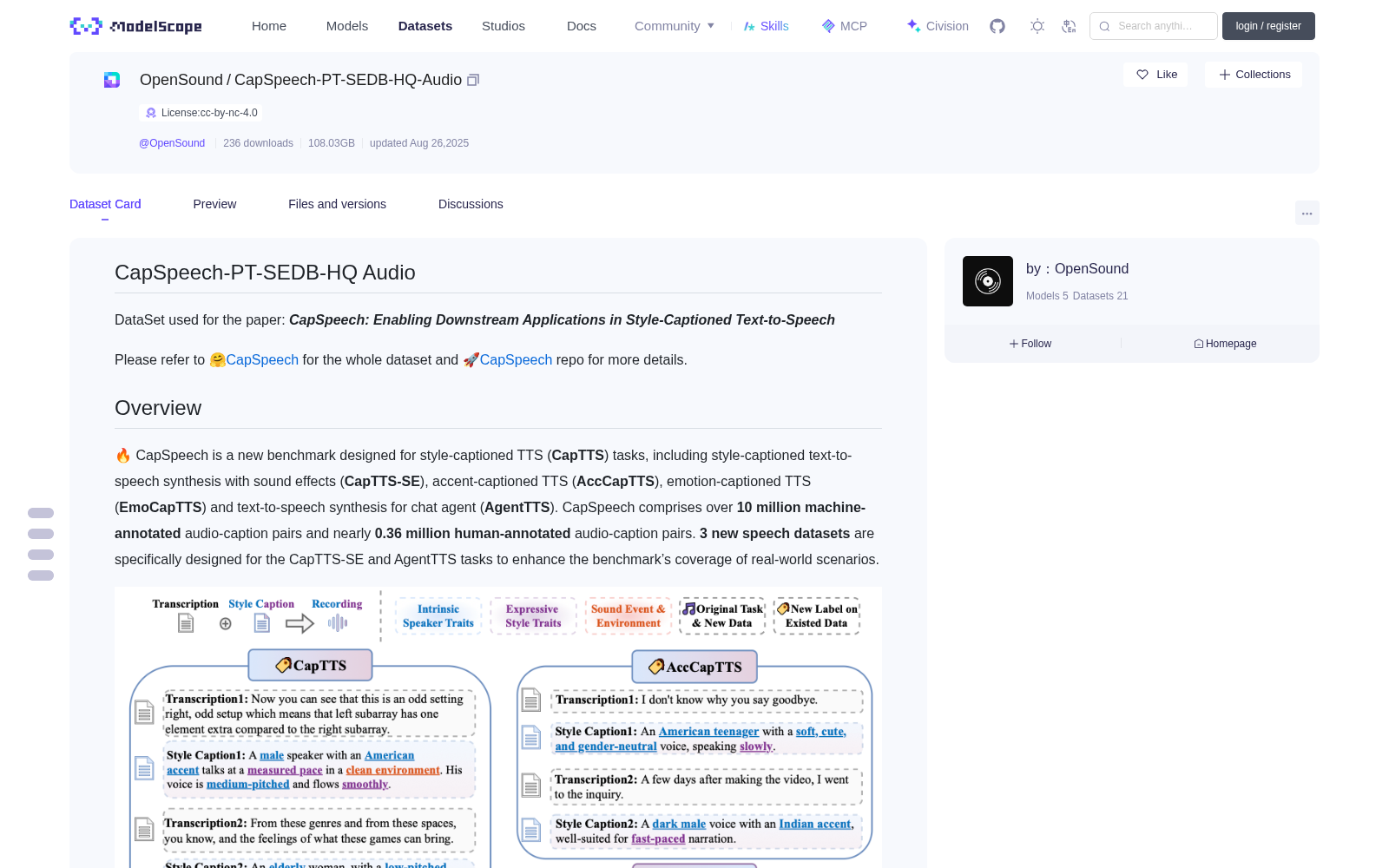Image resolution: width=1389 pixels, height=868 pixels.
Task: Add dataset to Collections
Action: pos(1254,75)
